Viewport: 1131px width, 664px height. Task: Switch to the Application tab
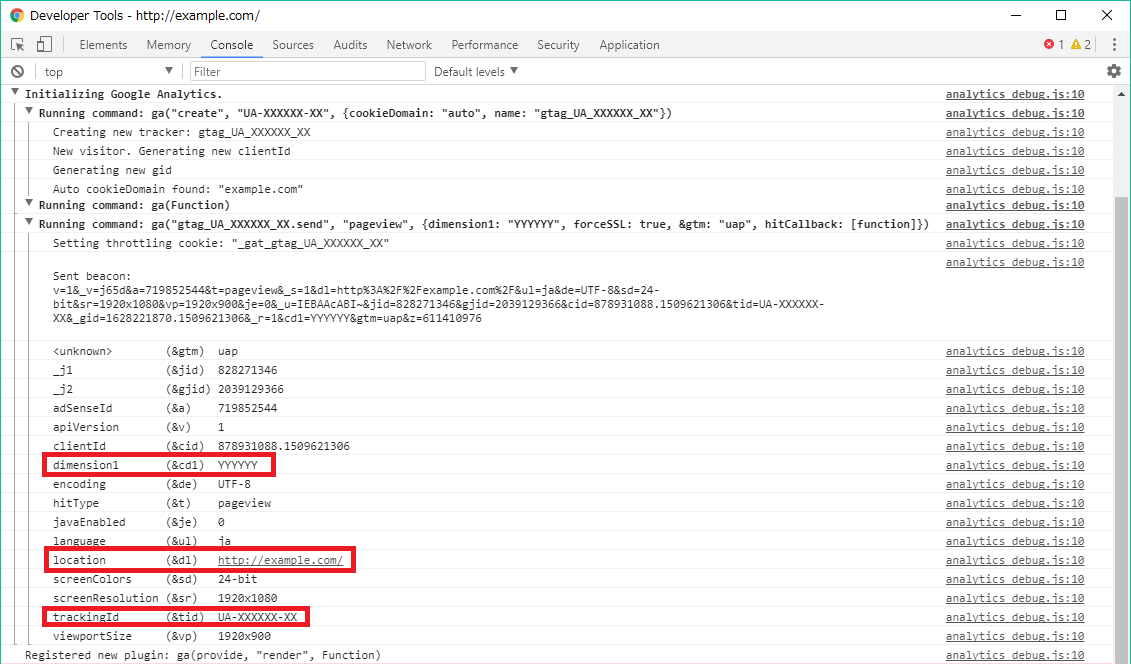[x=629, y=45]
